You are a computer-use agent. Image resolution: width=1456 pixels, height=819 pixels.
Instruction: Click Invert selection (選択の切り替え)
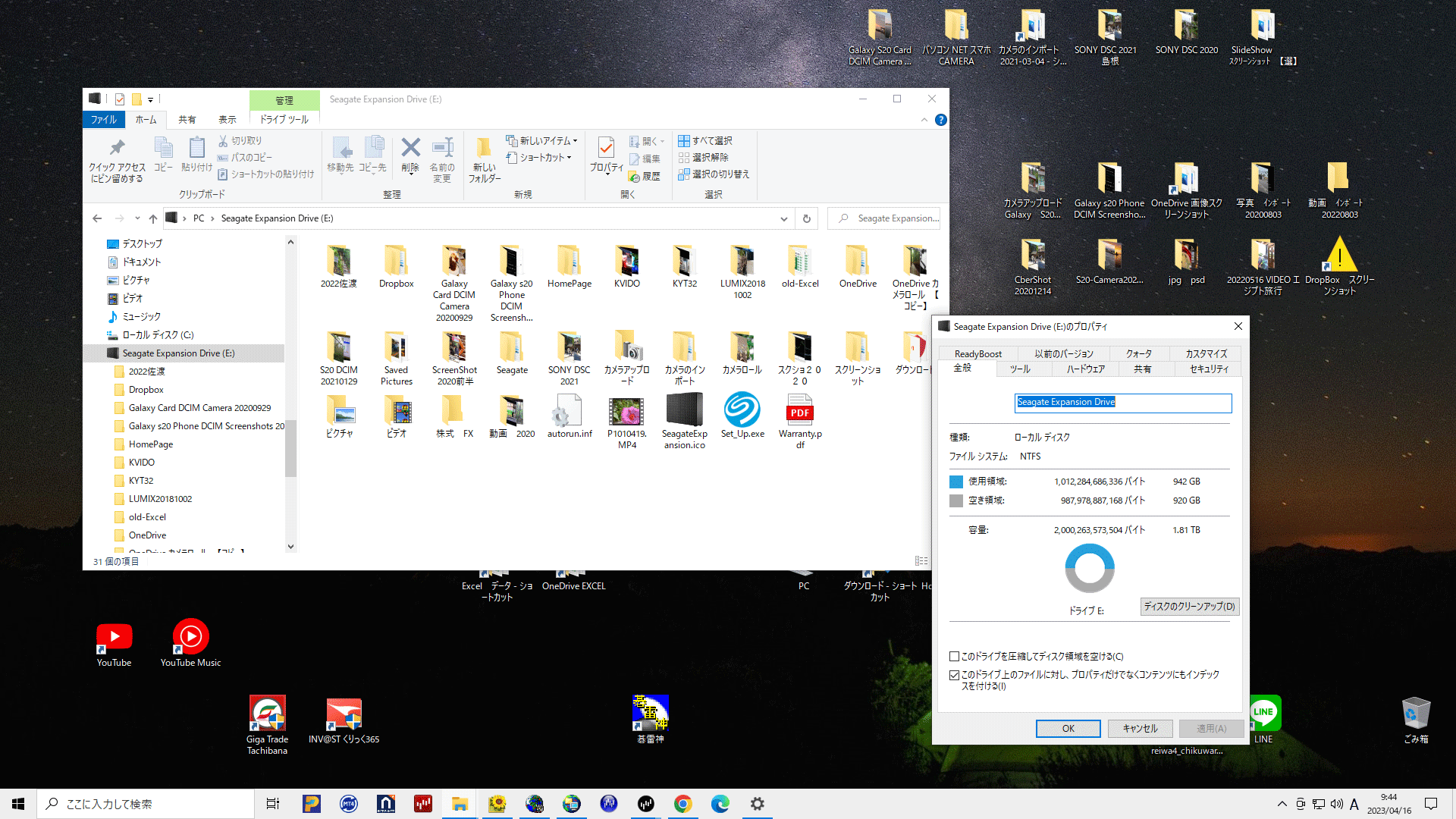click(714, 174)
